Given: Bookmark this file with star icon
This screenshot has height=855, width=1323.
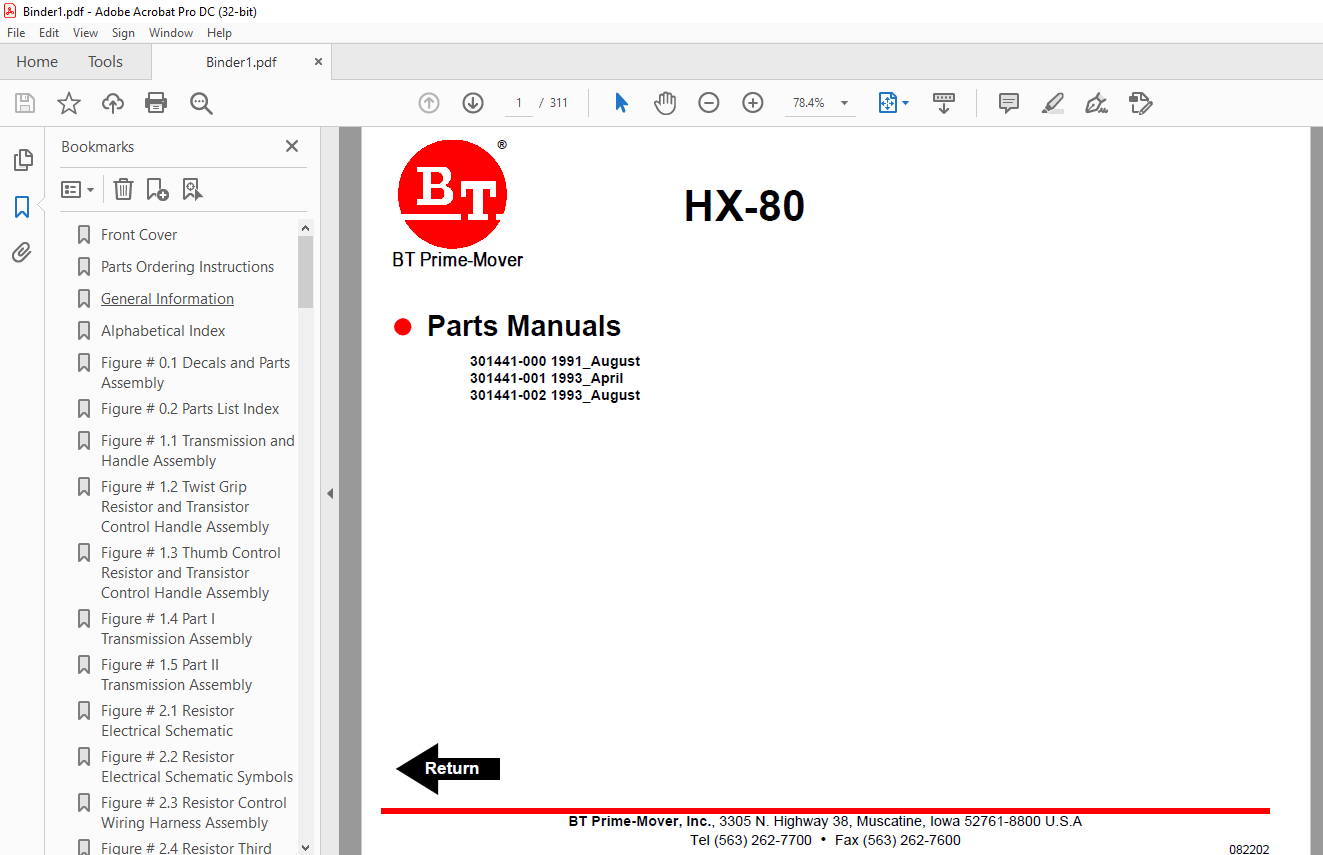Looking at the screenshot, I should 69,103.
